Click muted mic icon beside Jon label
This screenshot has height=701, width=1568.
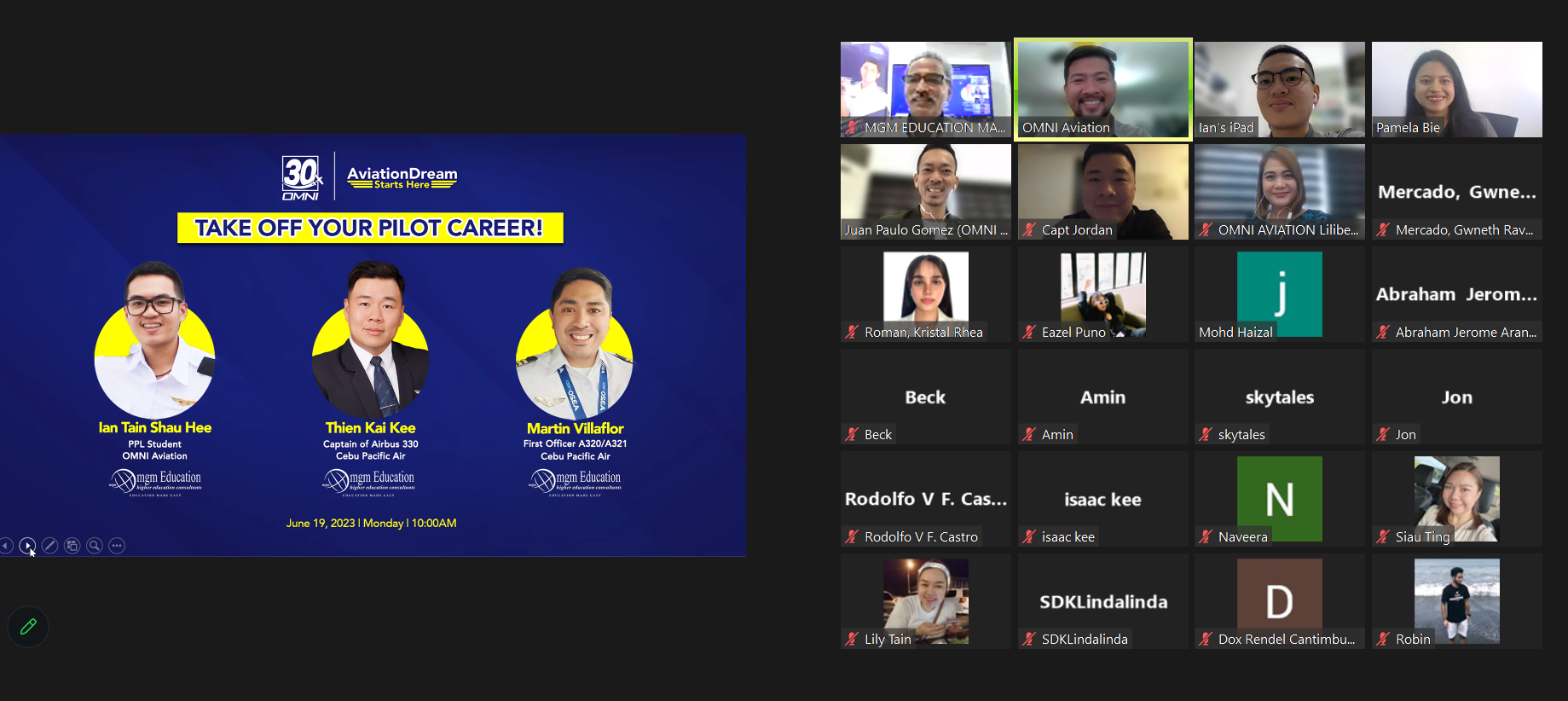(x=1383, y=435)
